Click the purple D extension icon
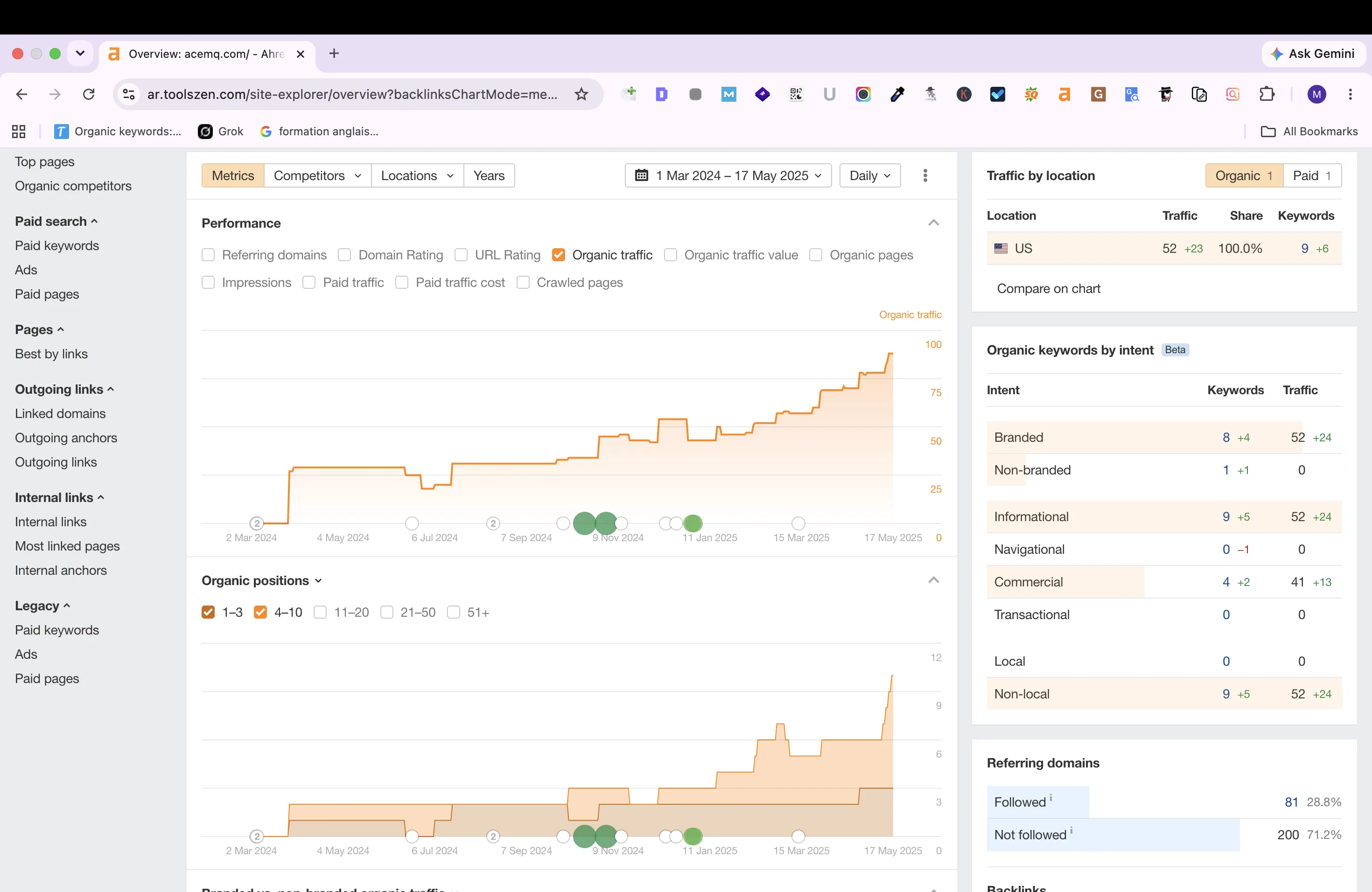This screenshot has height=892, width=1372. 662,94
